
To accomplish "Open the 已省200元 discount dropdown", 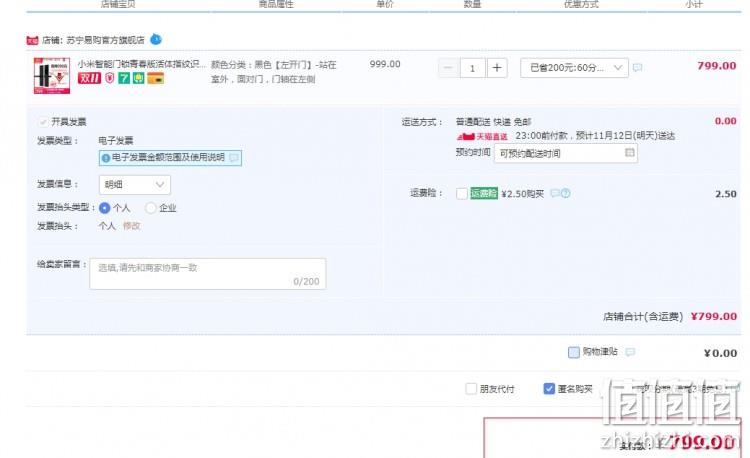I will (x=574, y=68).
